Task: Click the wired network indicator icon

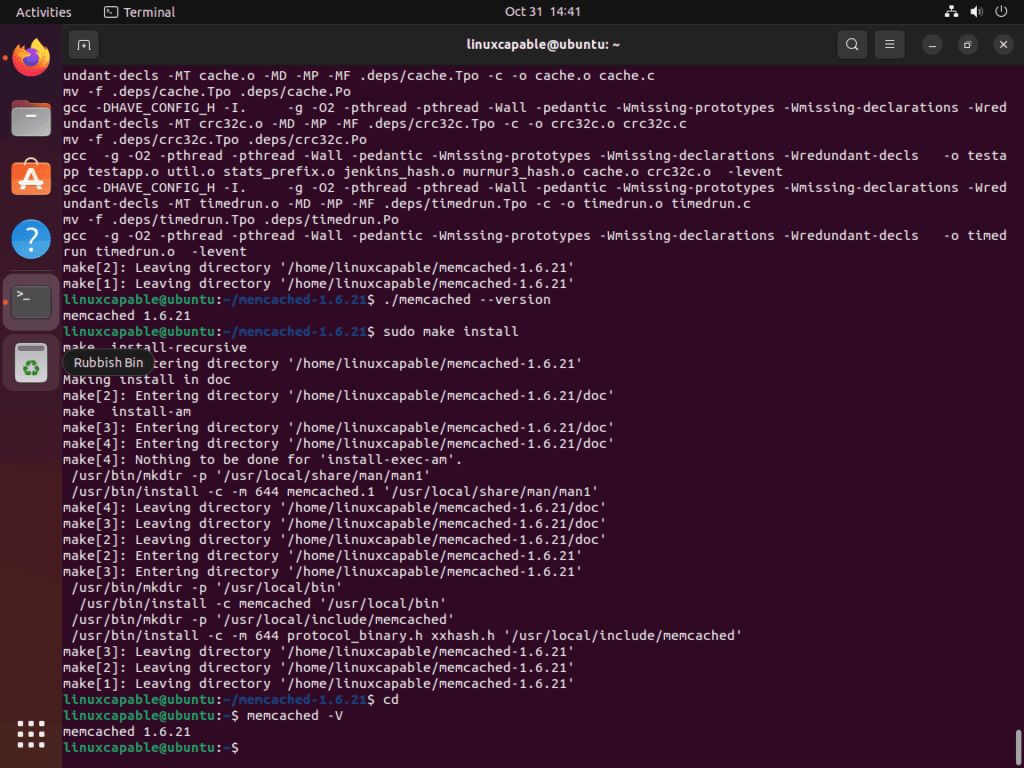Action: (x=951, y=12)
